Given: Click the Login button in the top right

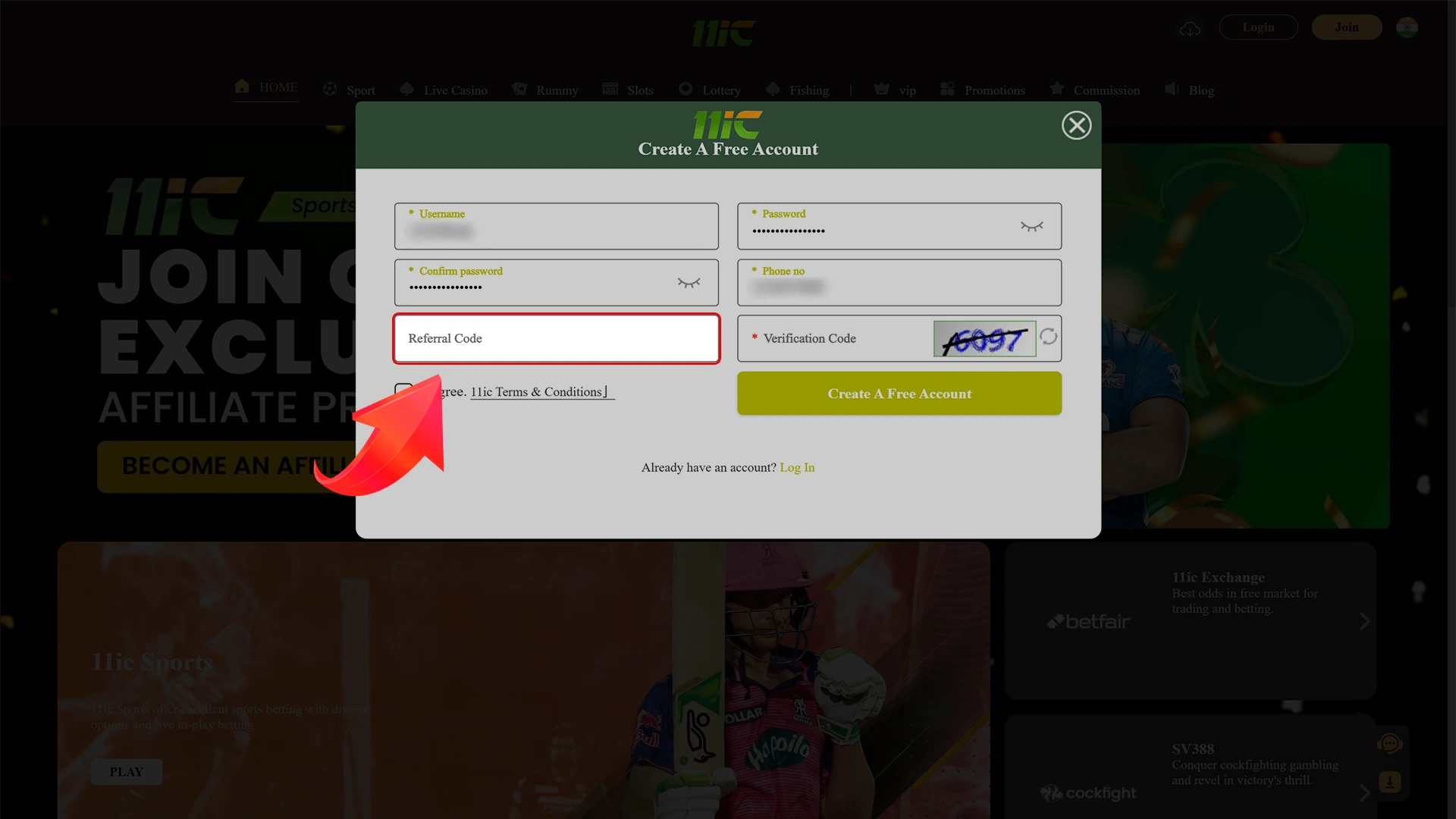Looking at the screenshot, I should click(x=1258, y=27).
